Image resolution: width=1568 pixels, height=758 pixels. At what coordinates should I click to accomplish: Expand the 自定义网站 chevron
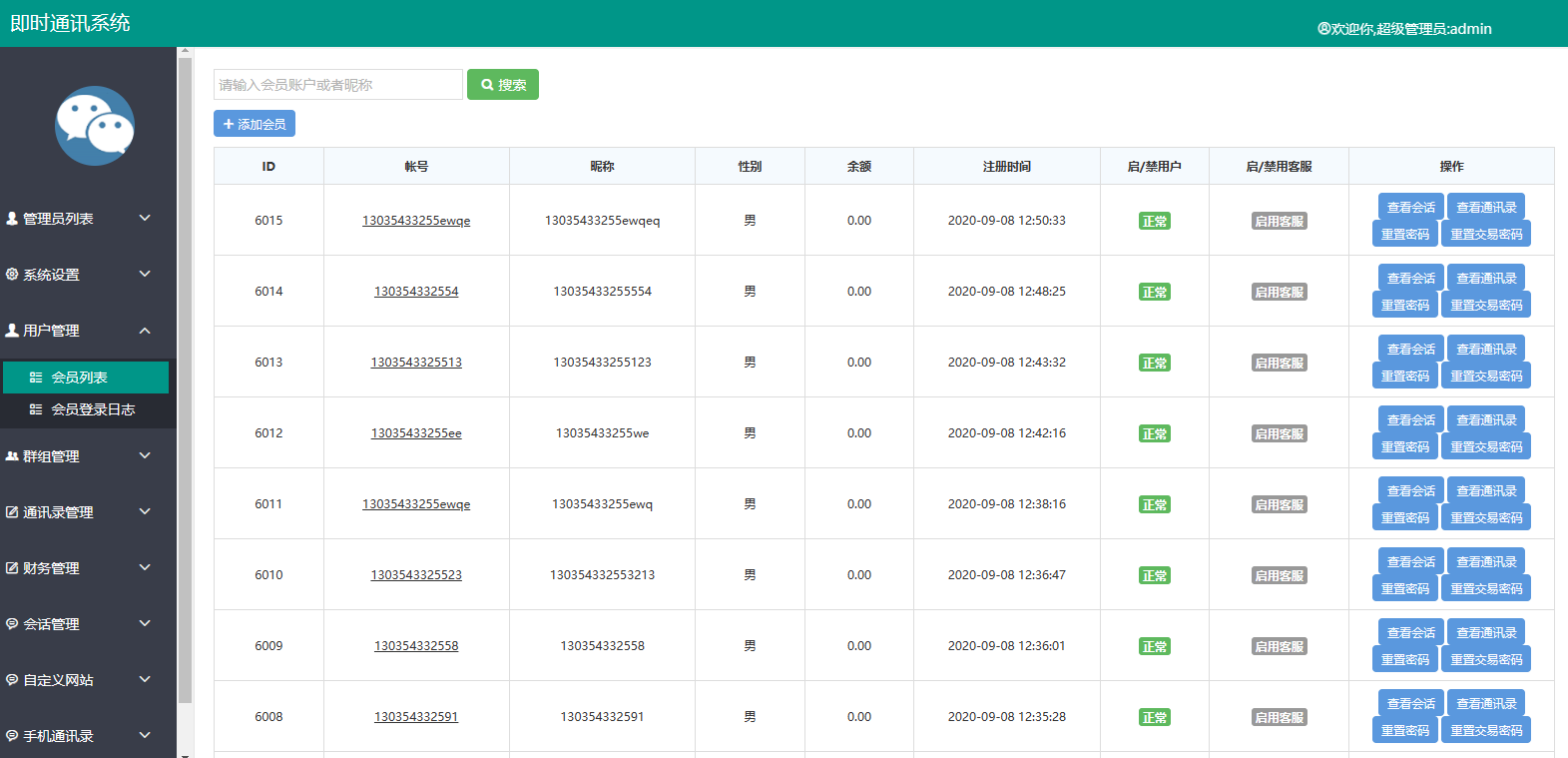pyautogui.click(x=145, y=679)
